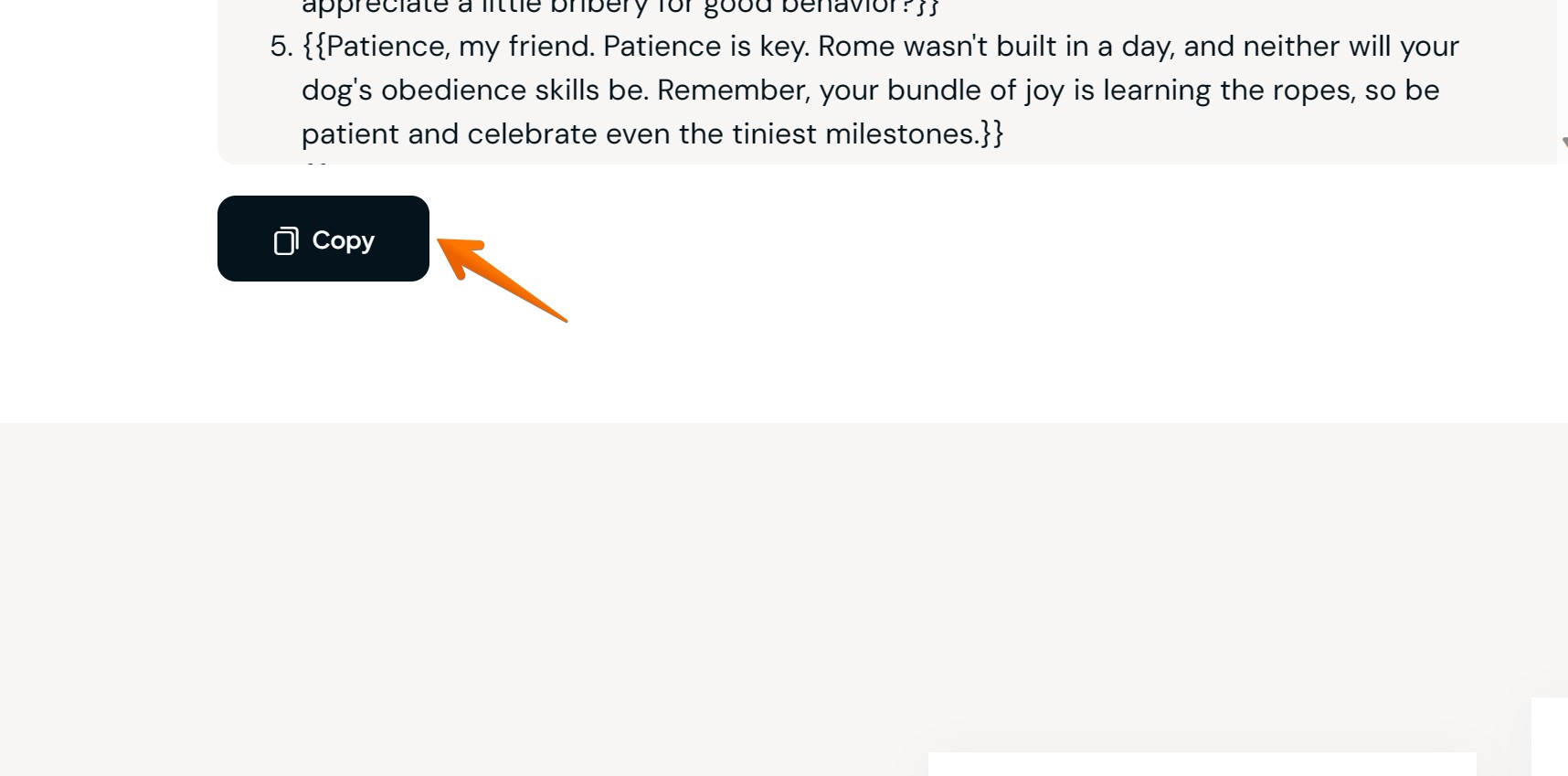The width and height of the screenshot is (1568, 776).
Task: Click the Copy button
Action: (x=323, y=239)
